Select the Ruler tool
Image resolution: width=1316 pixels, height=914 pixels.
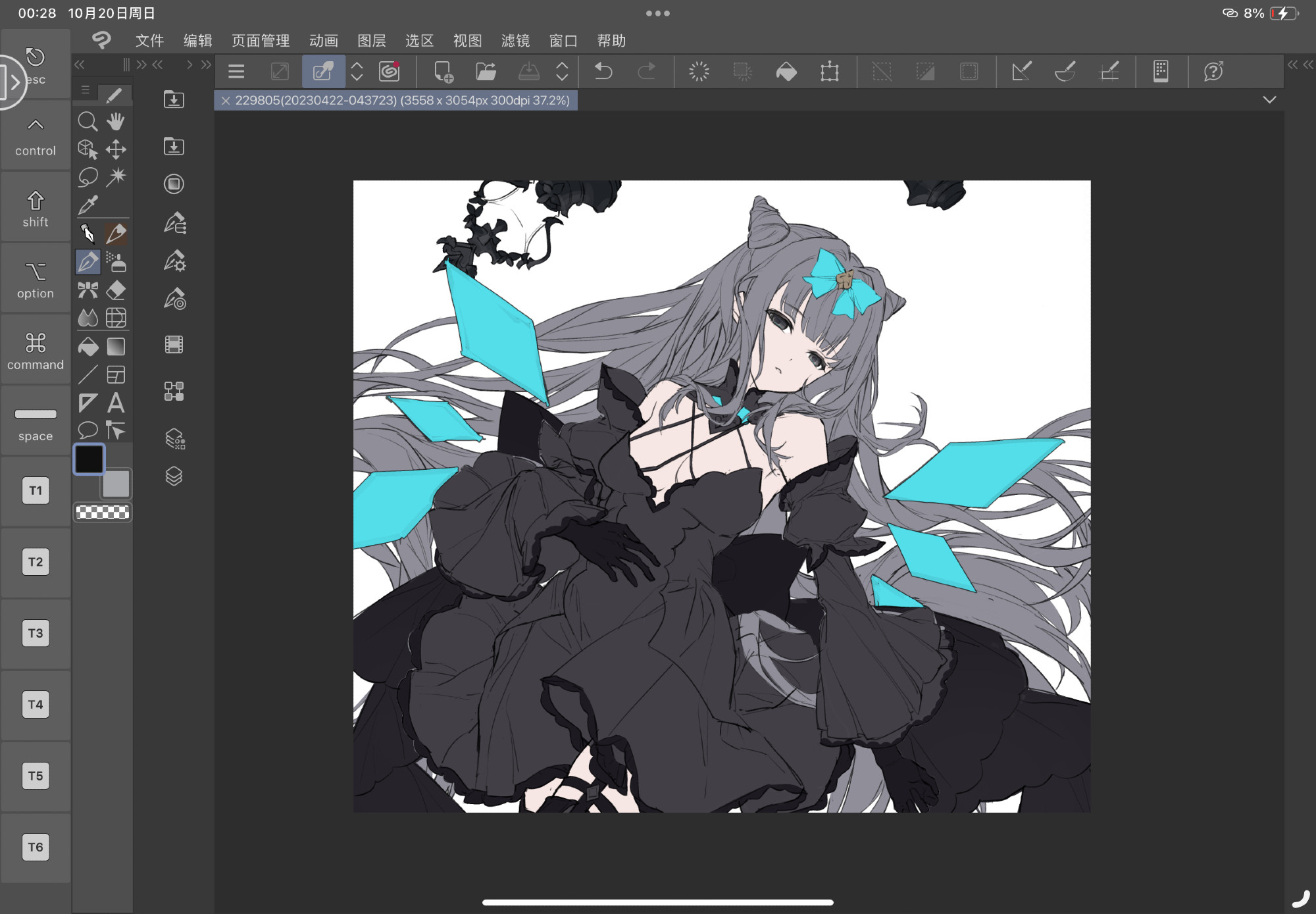pos(88,403)
